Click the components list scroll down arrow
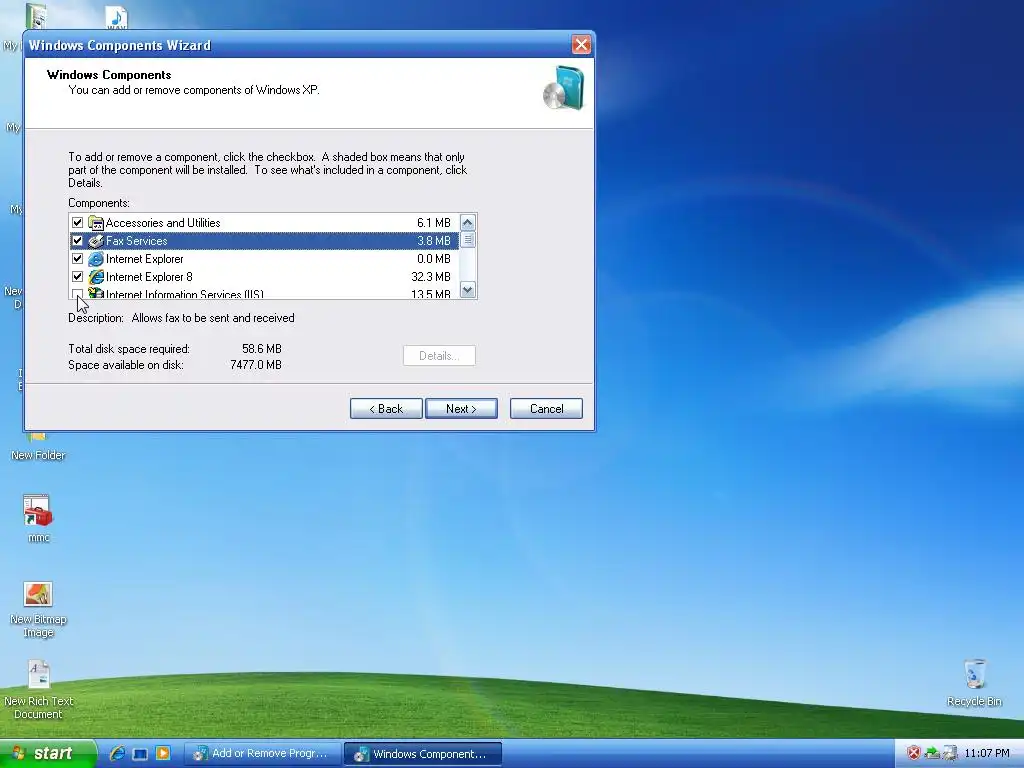Screen dimensions: 1024x768 pos(468,289)
